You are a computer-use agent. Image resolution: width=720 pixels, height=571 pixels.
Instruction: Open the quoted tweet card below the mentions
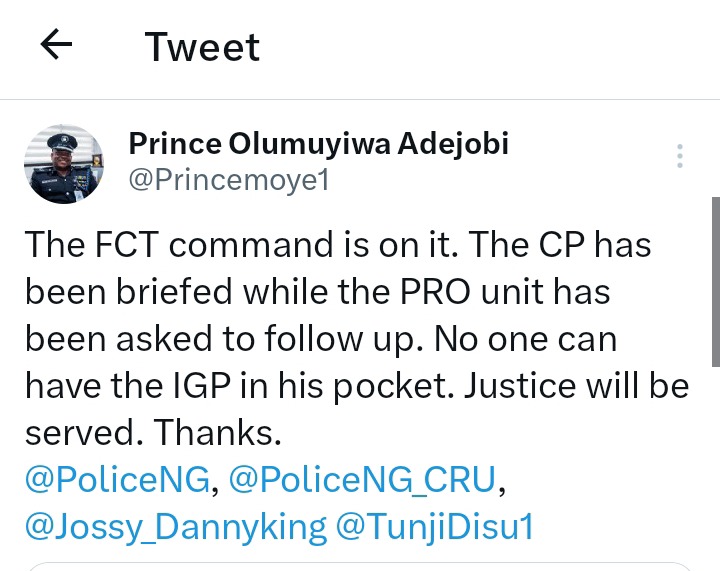pyautogui.click(x=360, y=566)
